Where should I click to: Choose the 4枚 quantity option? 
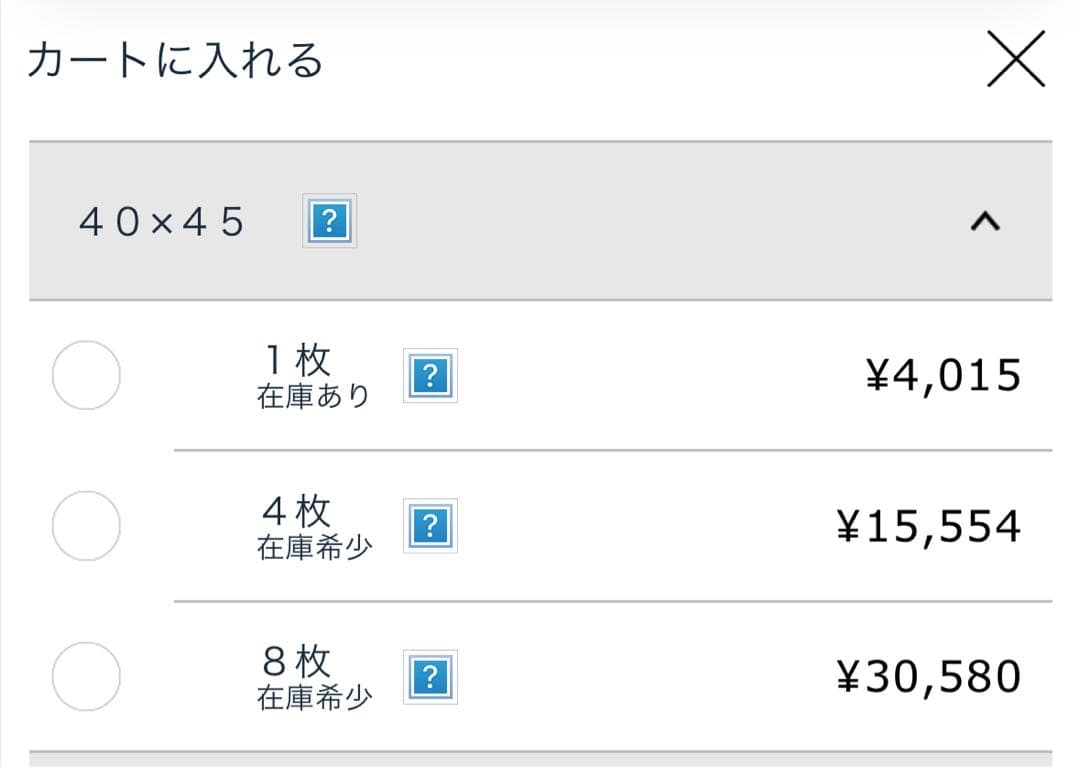tap(86, 525)
